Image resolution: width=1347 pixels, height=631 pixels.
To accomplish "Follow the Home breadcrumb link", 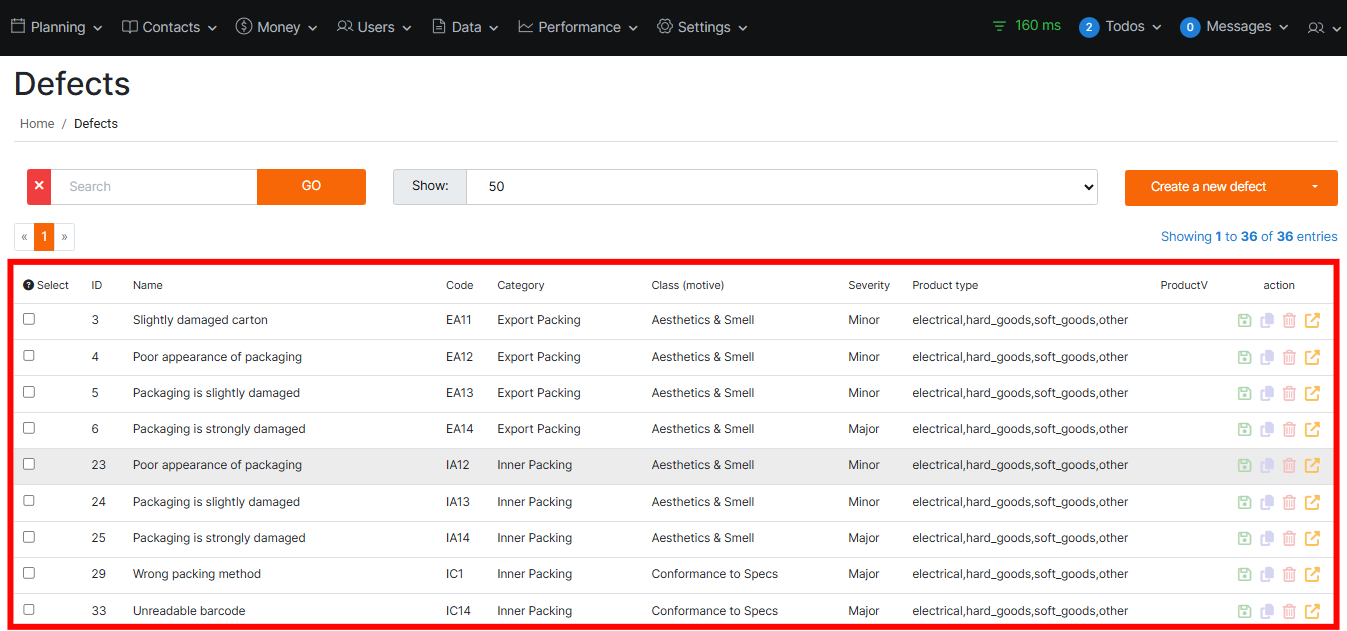I will pos(37,124).
